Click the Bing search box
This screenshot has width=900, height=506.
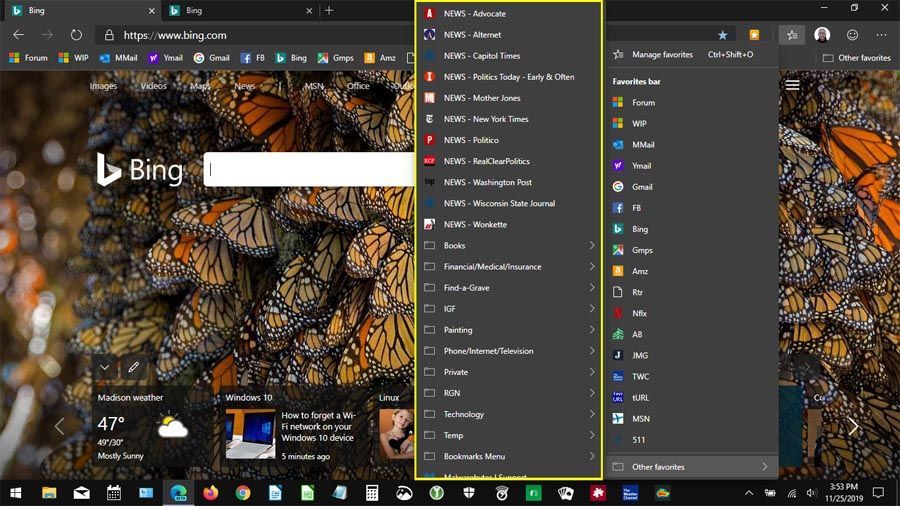click(309, 169)
